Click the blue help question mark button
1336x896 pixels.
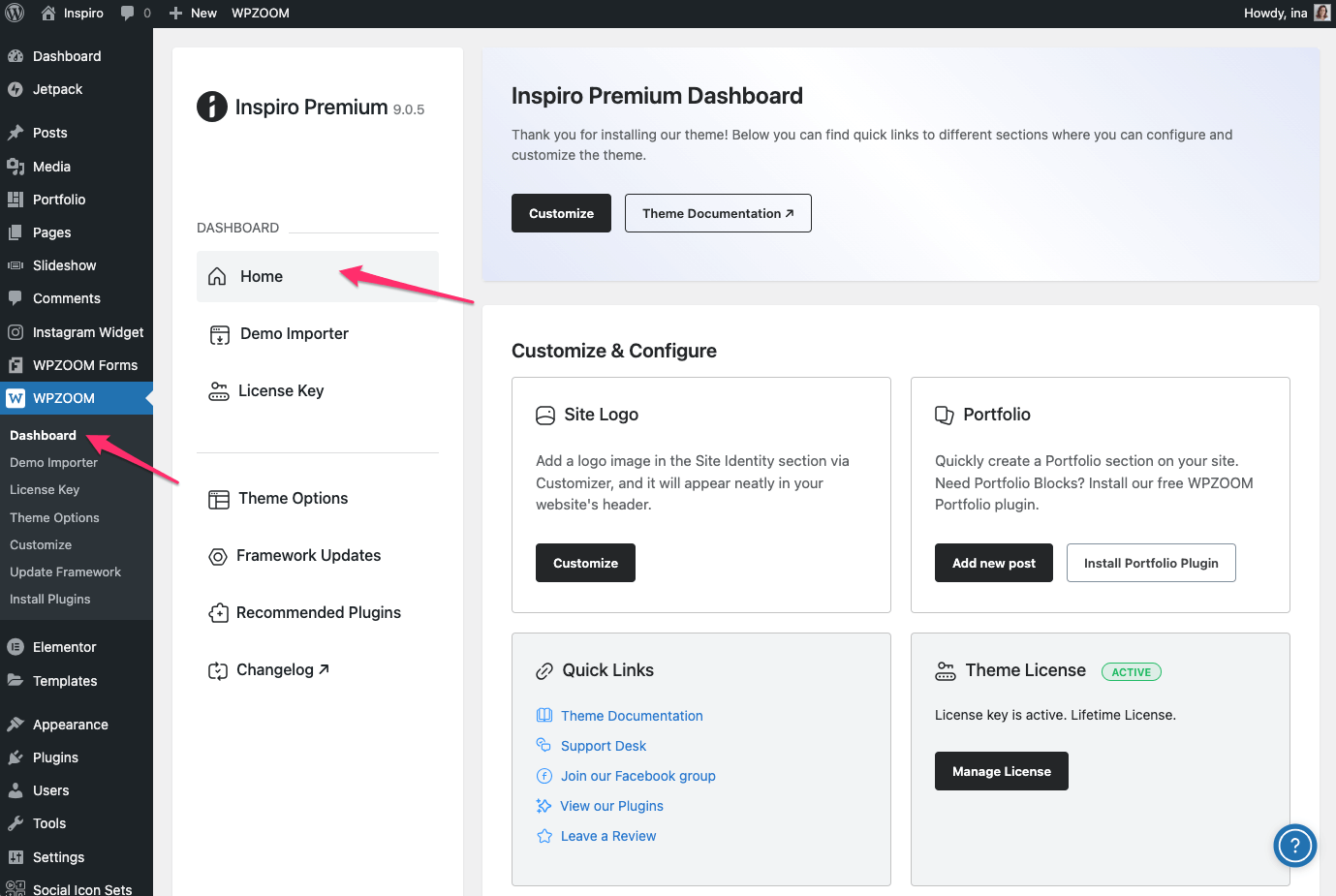coord(1294,846)
